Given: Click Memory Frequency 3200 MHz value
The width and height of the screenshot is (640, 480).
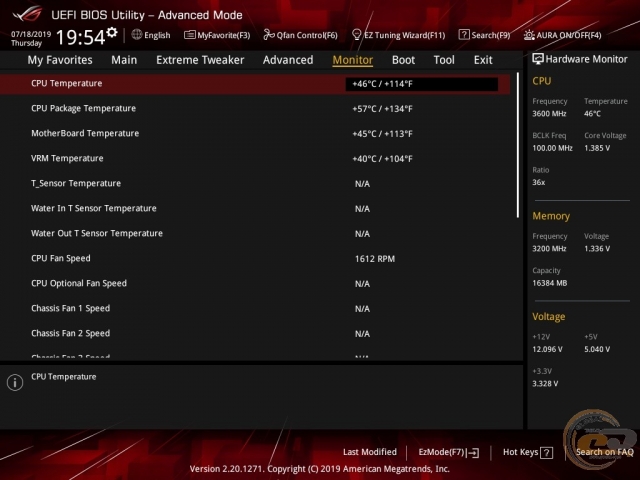Looking at the screenshot, I should 549,249.
